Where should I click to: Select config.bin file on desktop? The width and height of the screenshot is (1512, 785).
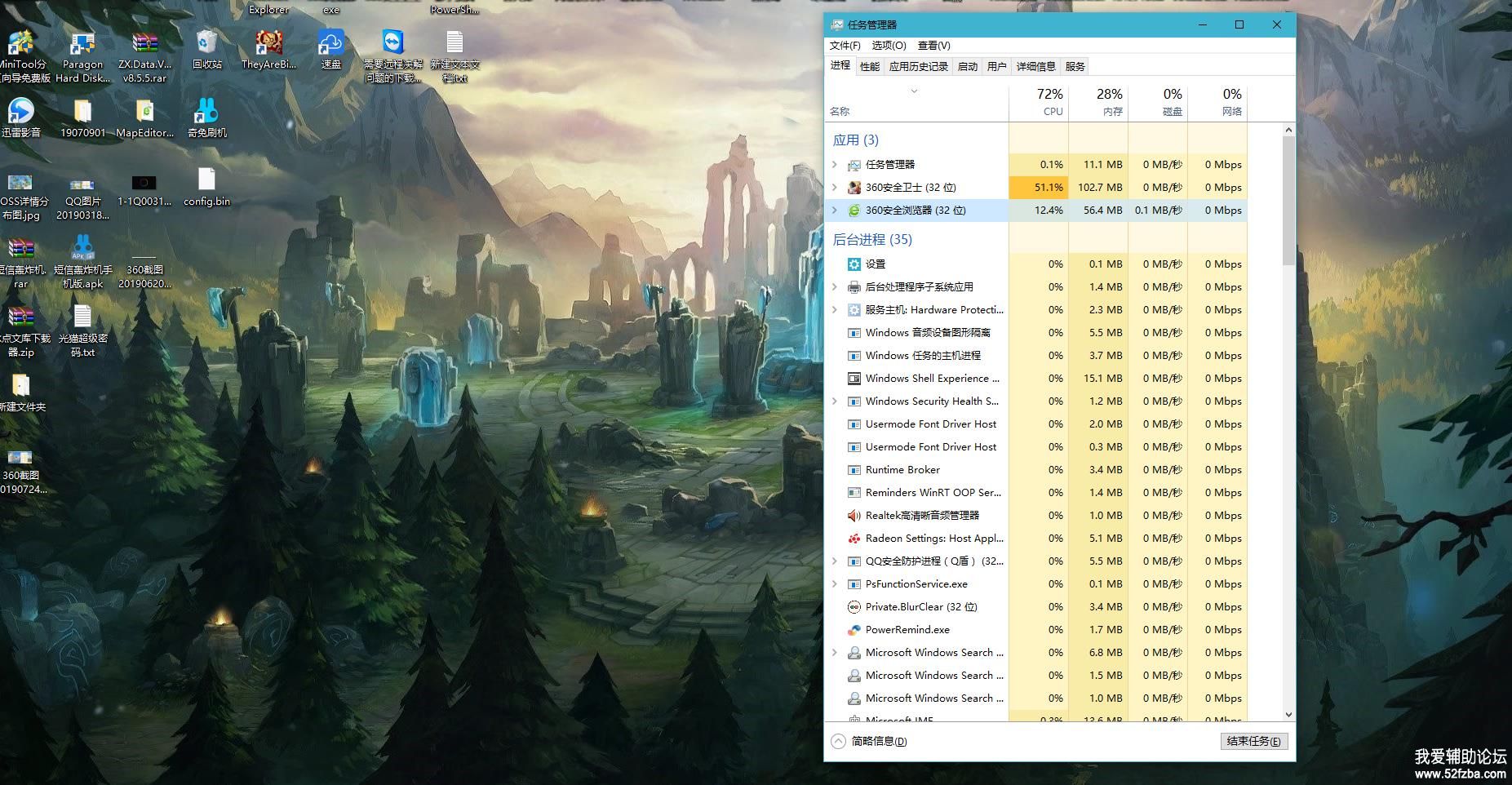pyautogui.click(x=206, y=187)
